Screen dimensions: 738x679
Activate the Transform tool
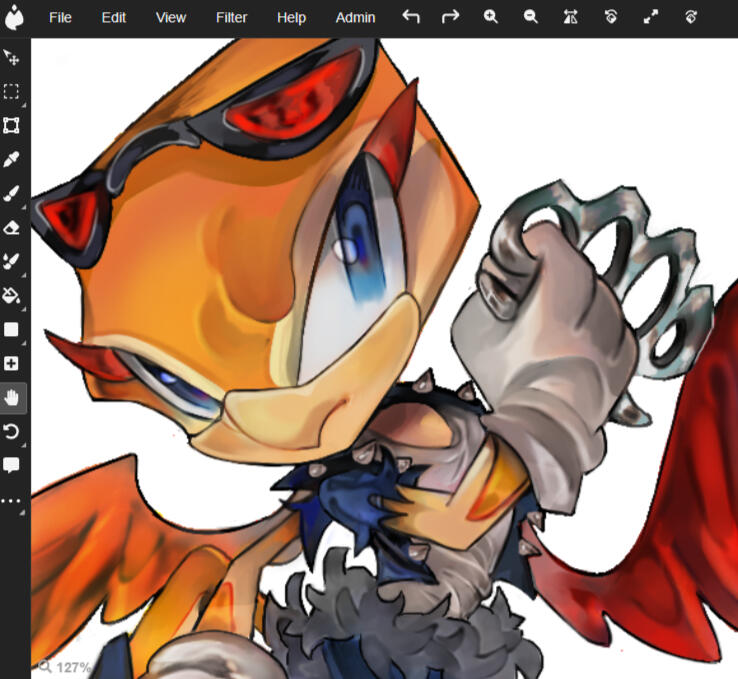(12, 126)
